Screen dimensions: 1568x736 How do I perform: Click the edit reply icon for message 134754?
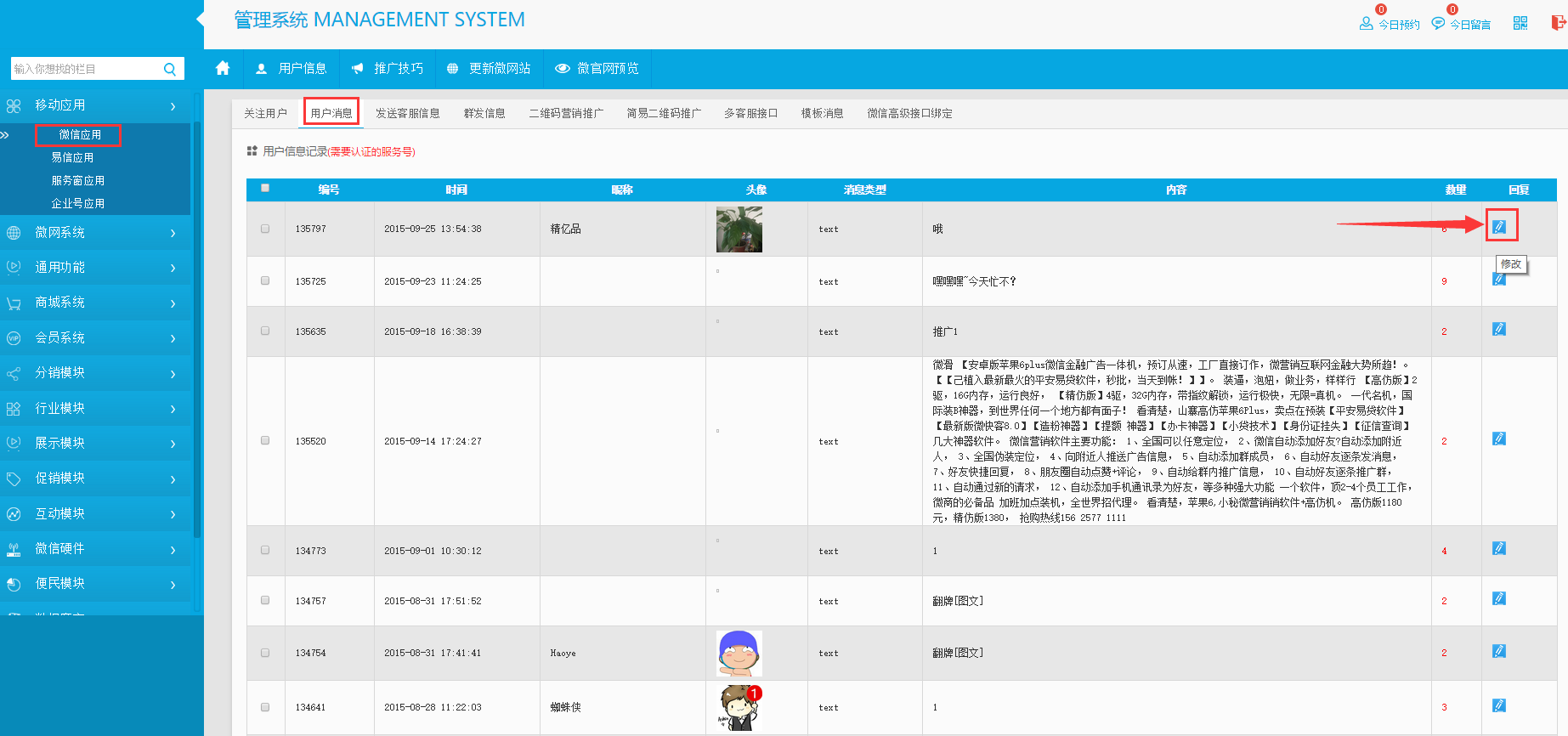1499,651
